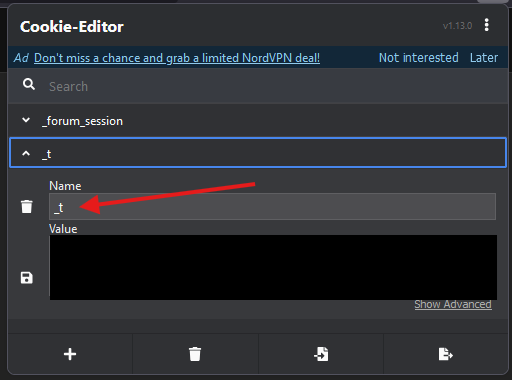
Task: Open the import cookies icon
Action: [321, 354]
